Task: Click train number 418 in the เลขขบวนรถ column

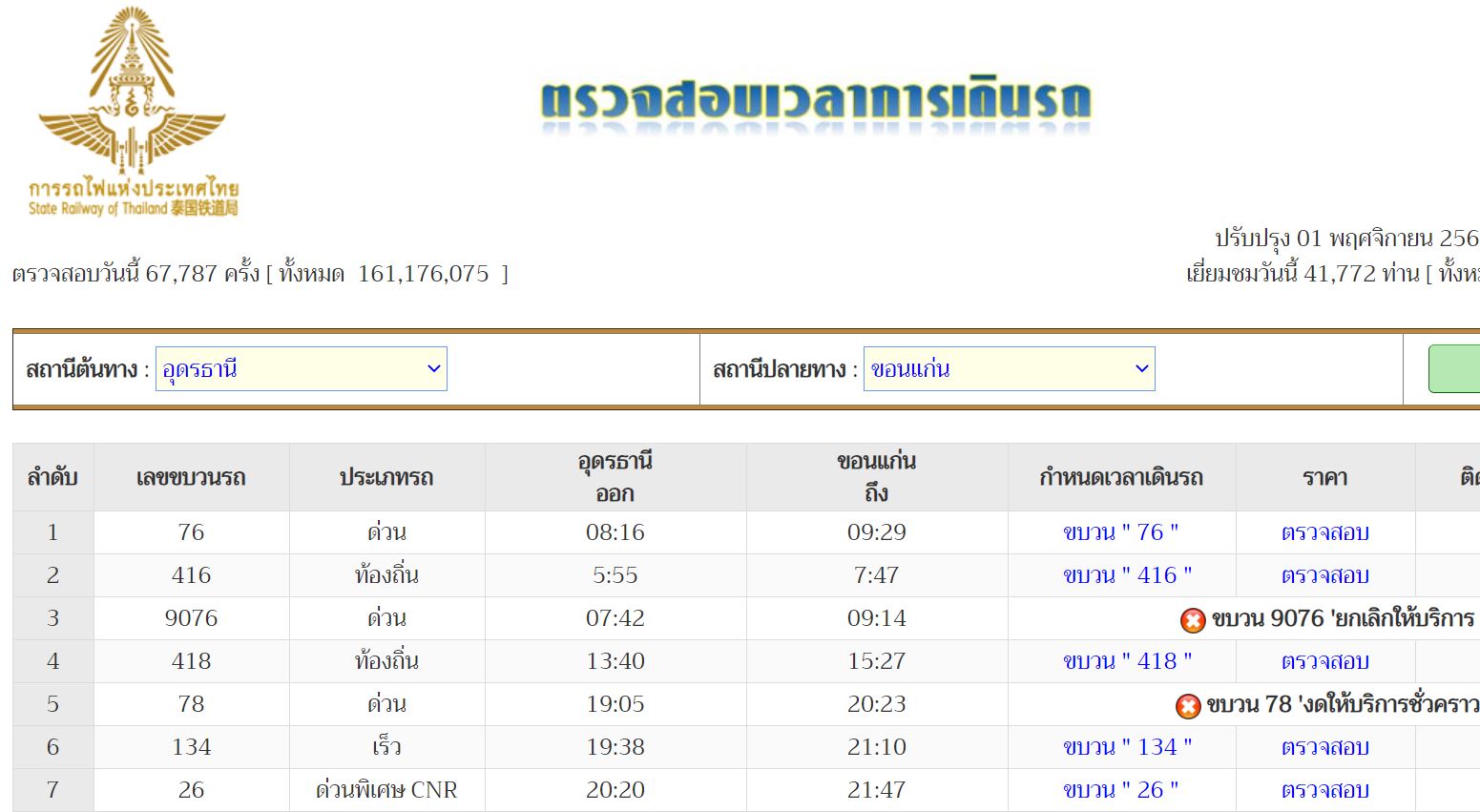Action: point(191,661)
